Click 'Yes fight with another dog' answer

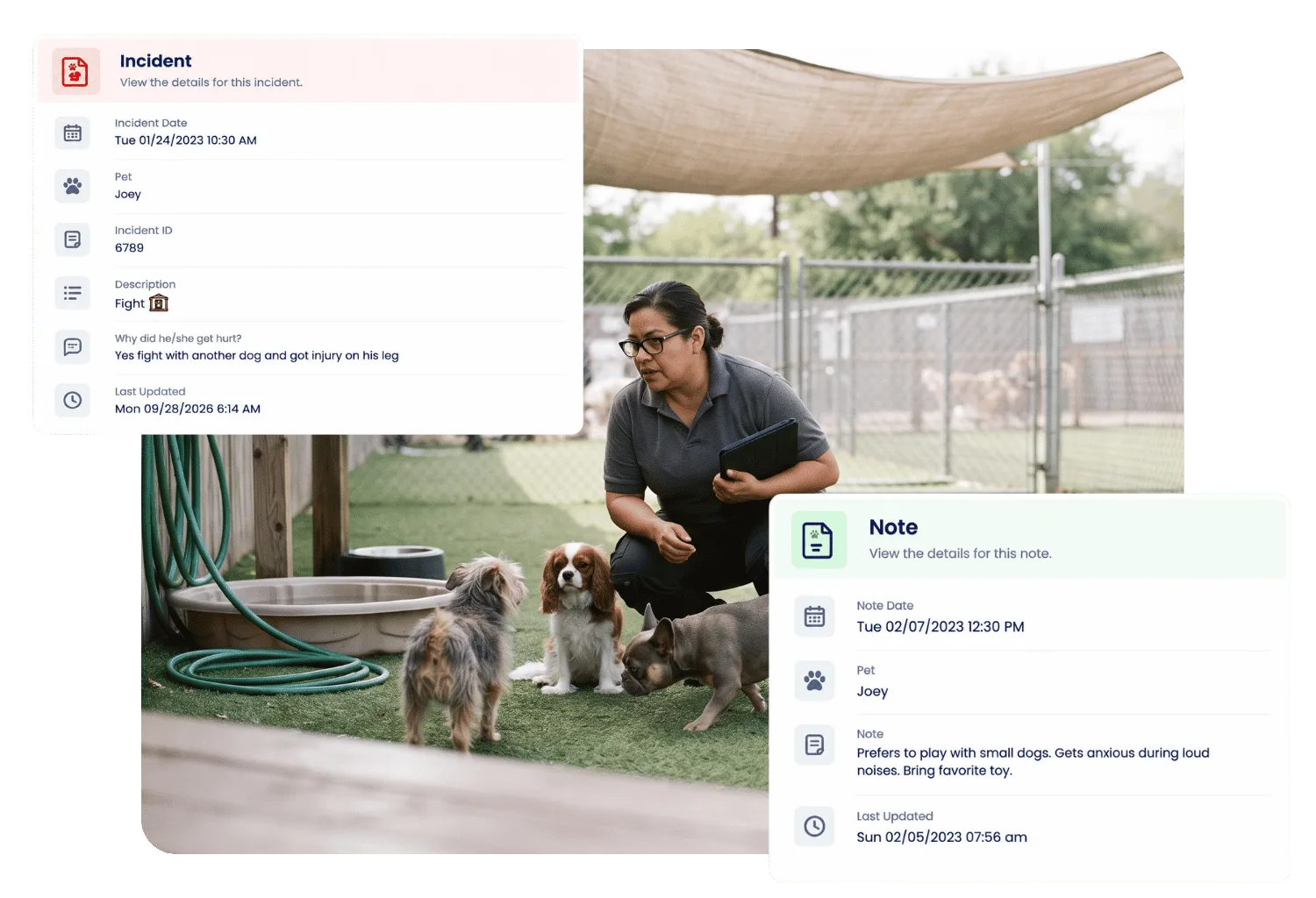(257, 355)
